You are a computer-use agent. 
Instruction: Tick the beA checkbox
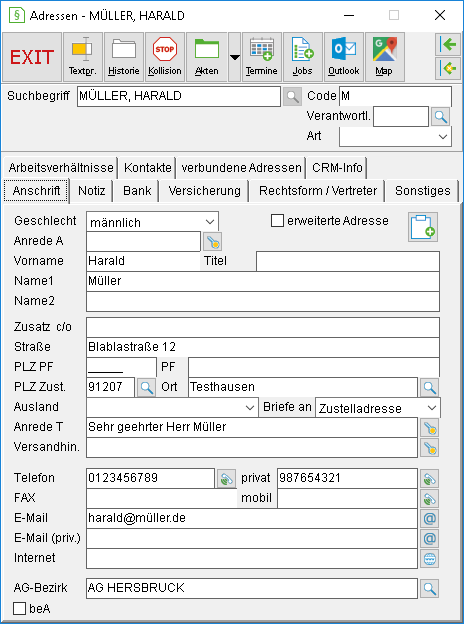tap(19, 608)
